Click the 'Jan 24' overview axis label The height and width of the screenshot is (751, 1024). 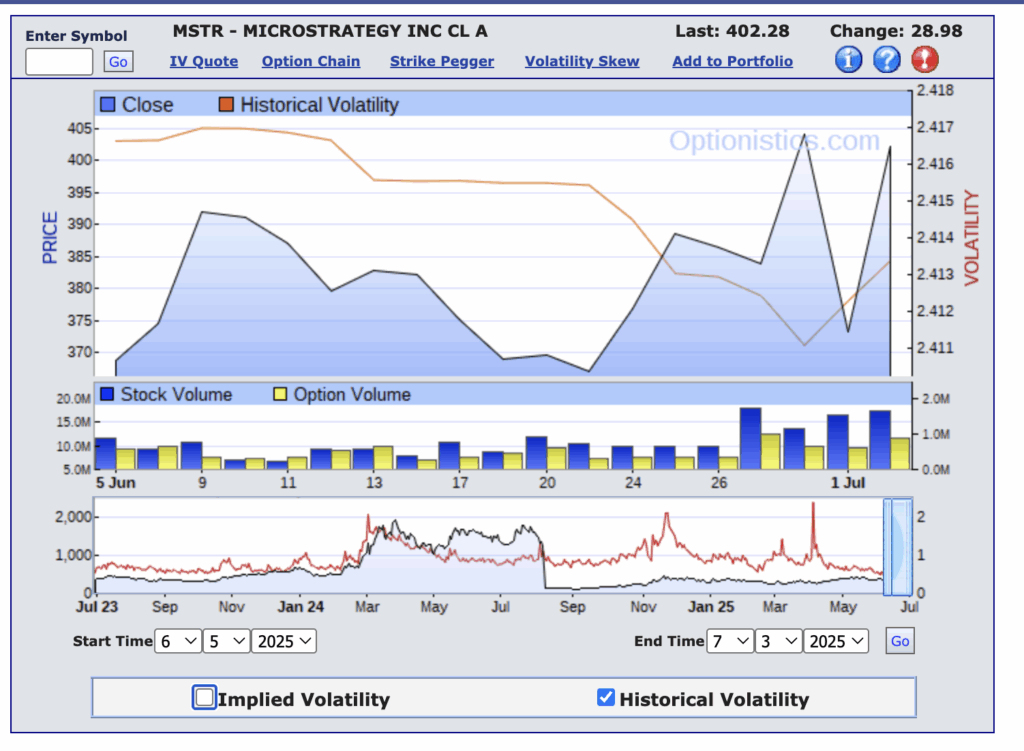click(x=300, y=607)
